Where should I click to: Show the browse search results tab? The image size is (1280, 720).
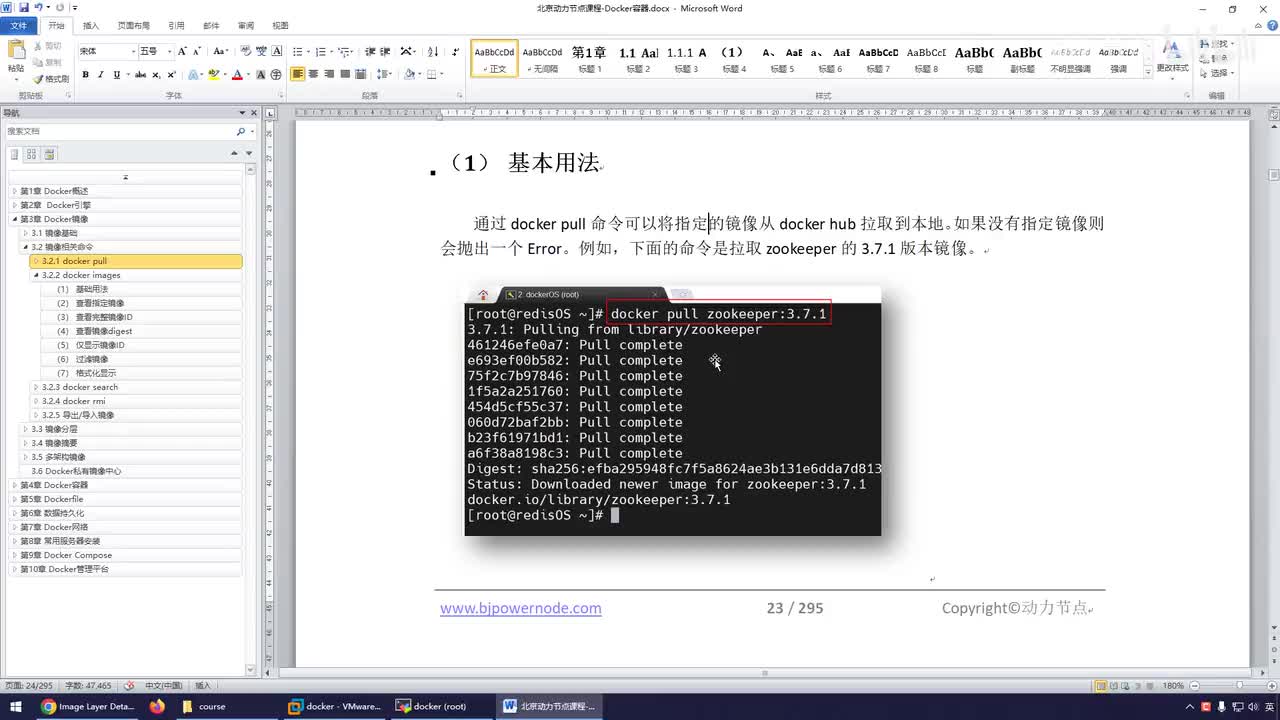pyautogui.click(x=48, y=154)
